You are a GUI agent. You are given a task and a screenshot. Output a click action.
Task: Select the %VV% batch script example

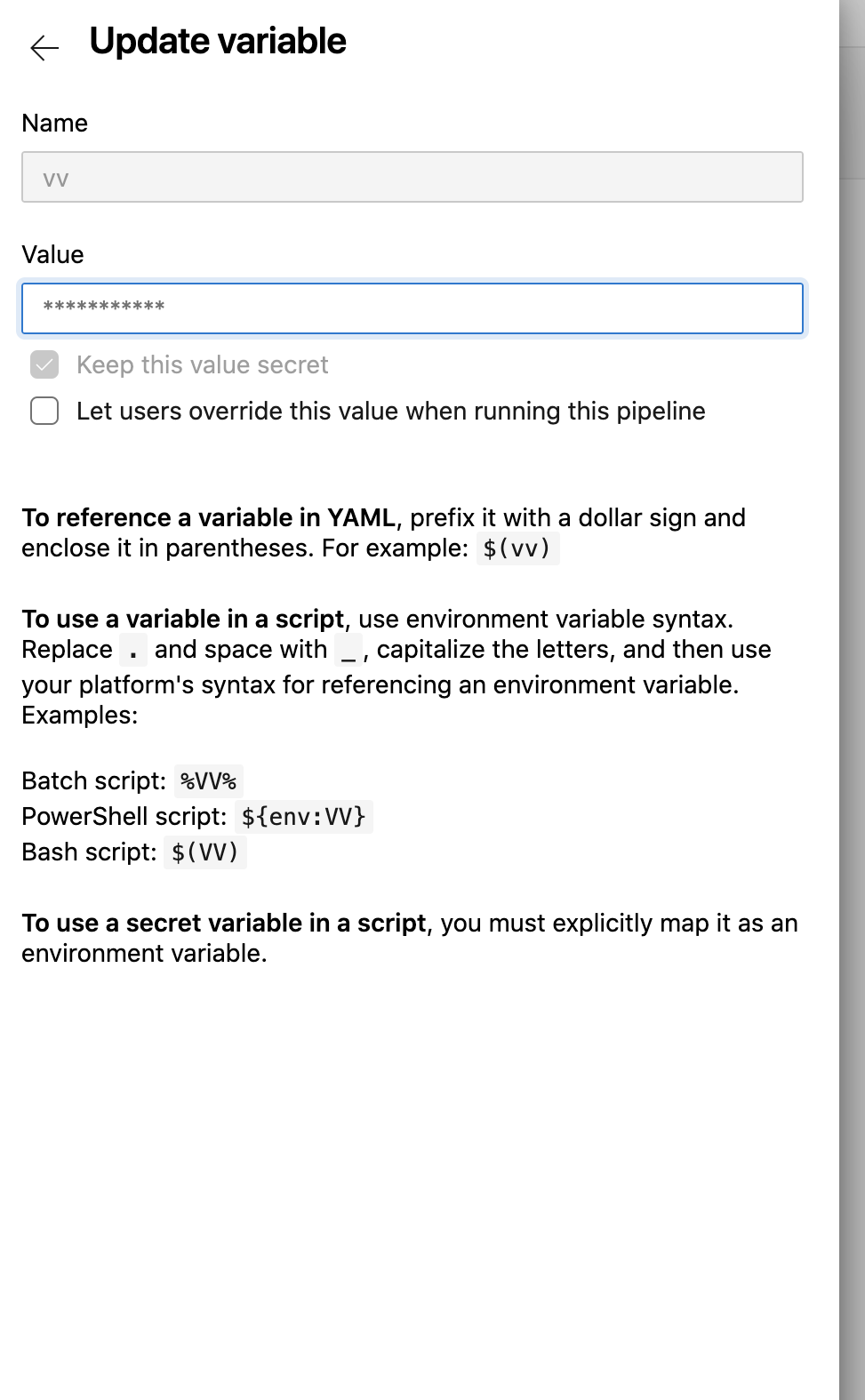[x=209, y=781]
